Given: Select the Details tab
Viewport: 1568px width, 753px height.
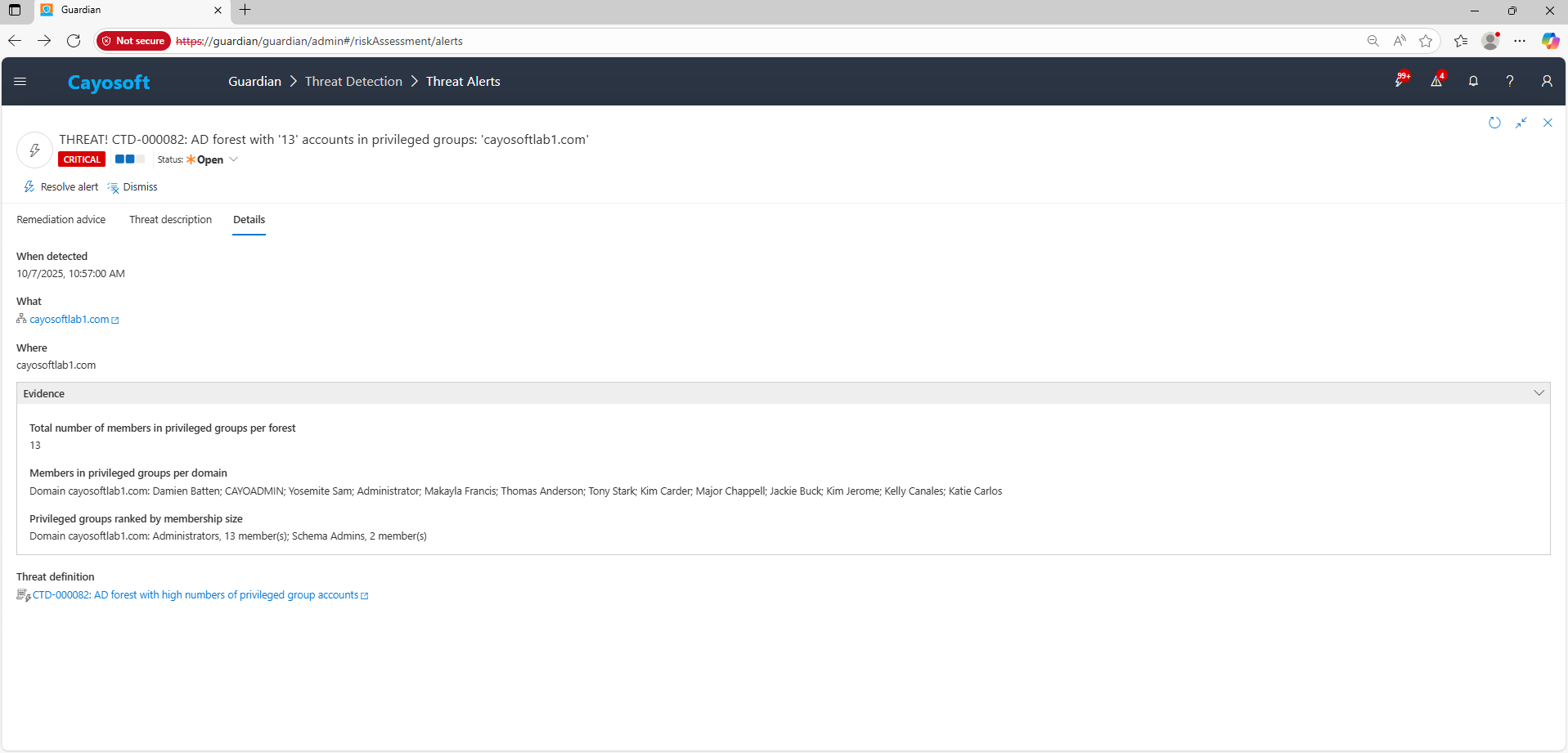Looking at the screenshot, I should point(249,220).
